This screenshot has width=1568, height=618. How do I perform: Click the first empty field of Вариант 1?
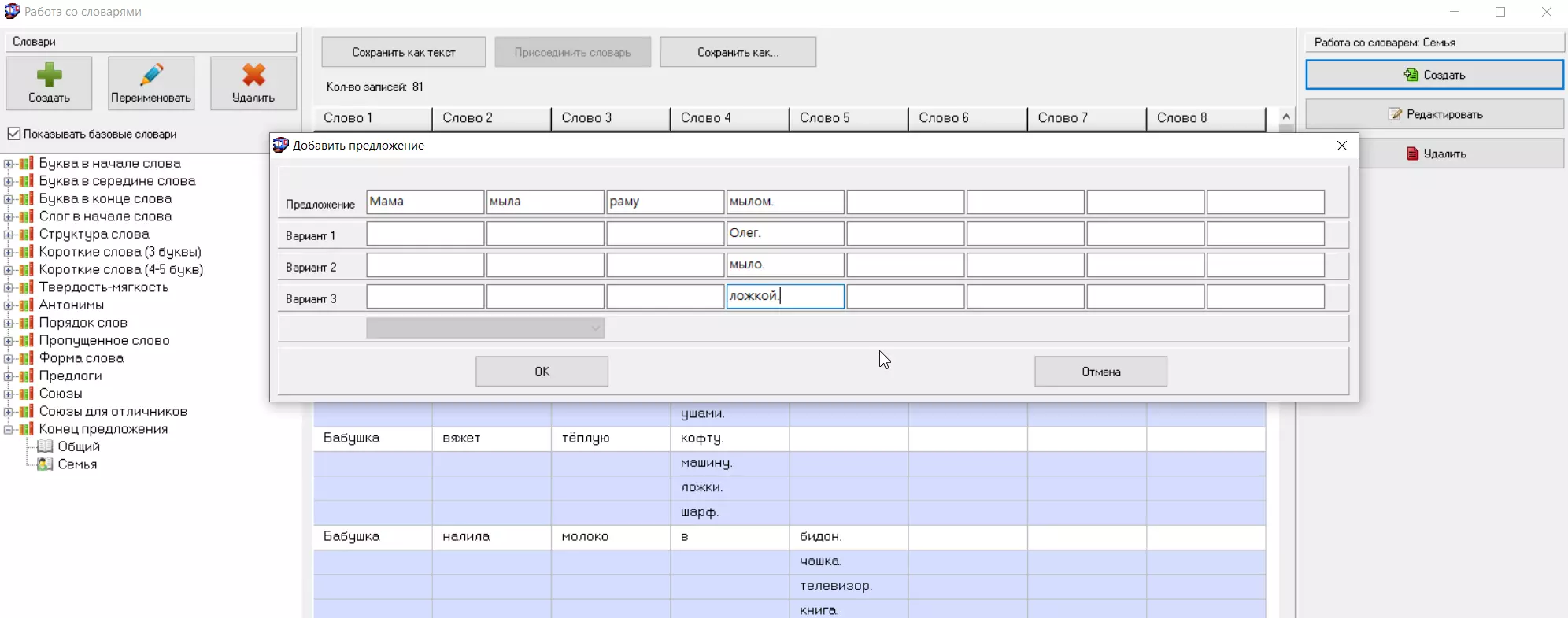(425, 233)
